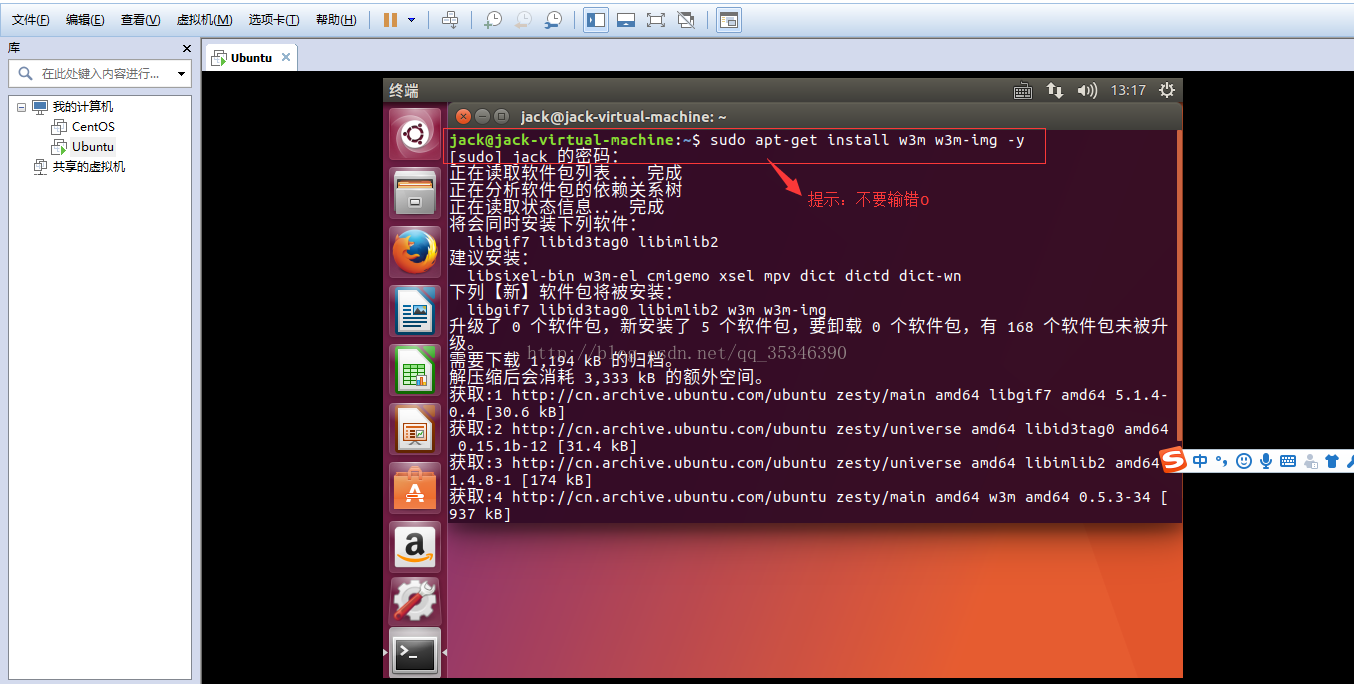Open the session power gear menu
Screen dimensions: 1354x684
click(1166, 90)
